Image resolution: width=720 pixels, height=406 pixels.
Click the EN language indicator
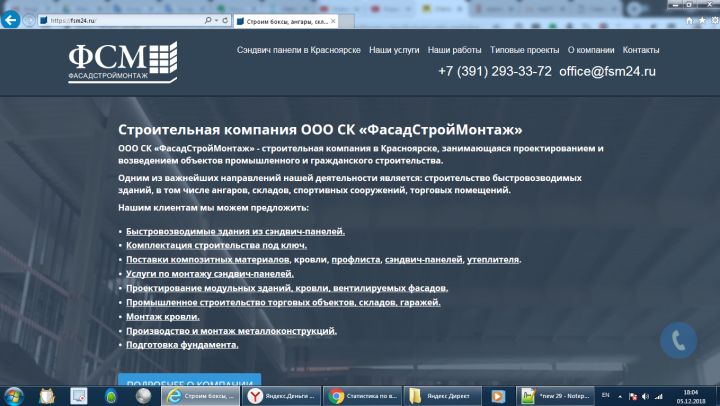click(x=606, y=395)
